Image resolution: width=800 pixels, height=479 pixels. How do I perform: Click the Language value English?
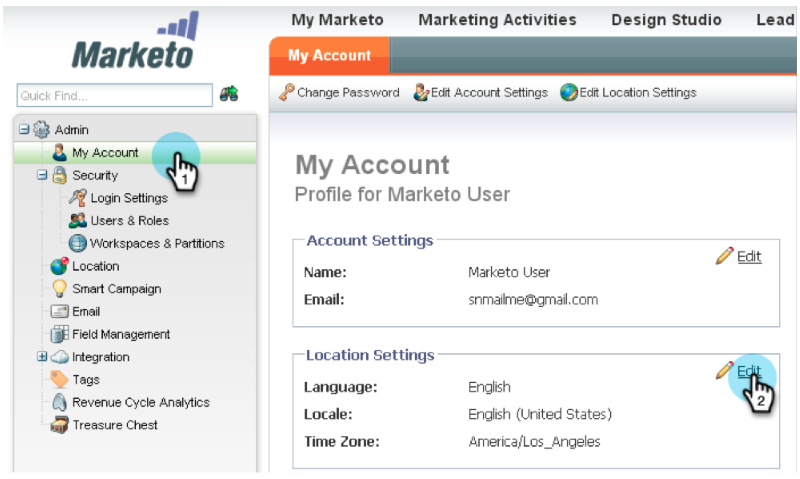click(489, 387)
